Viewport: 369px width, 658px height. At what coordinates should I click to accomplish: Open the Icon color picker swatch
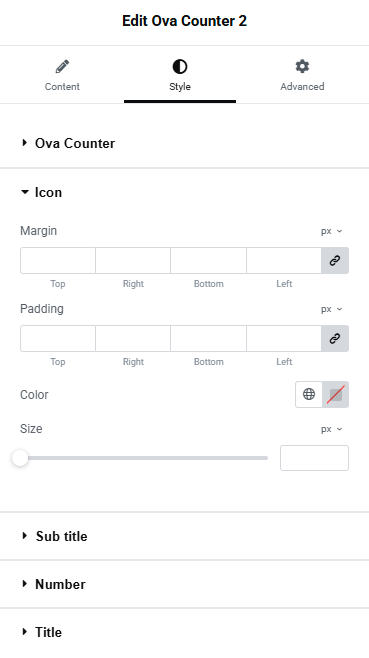pyautogui.click(x=335, y=394)
